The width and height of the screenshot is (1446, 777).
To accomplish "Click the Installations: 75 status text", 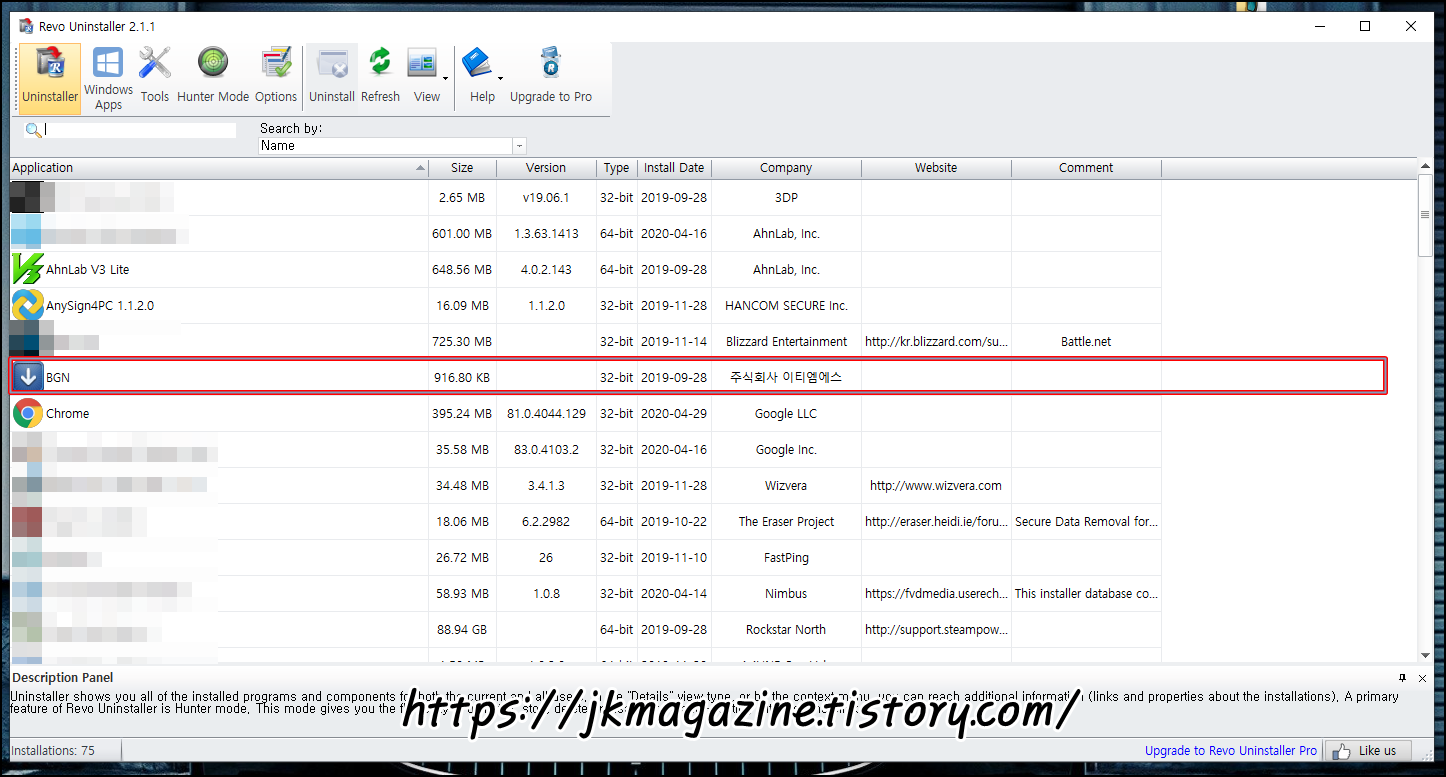I will (x=53, y=750).
